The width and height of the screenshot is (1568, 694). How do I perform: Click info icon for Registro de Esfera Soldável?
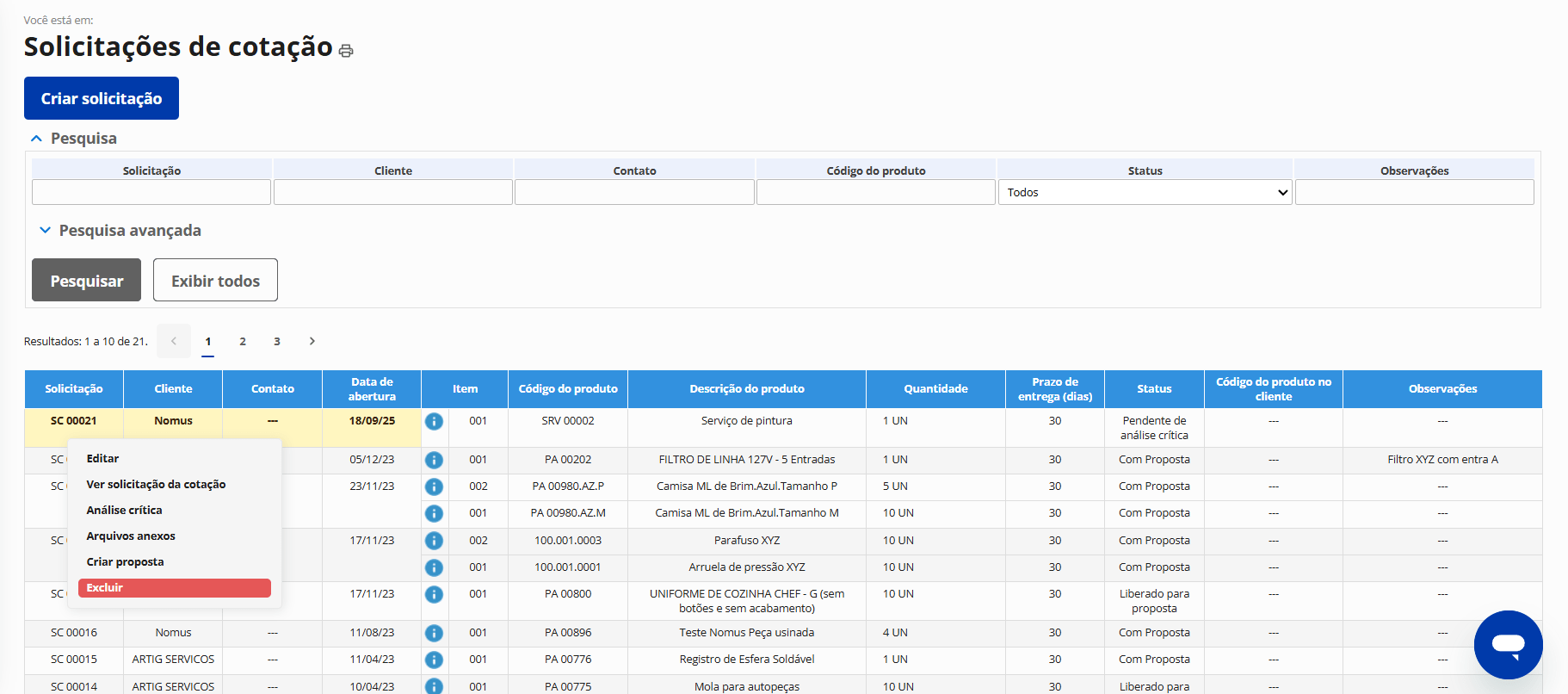435,660
